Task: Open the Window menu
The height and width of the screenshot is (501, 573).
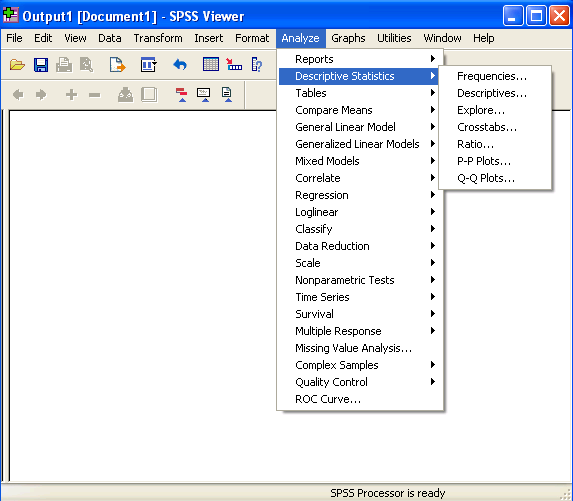Action: coord(442,38)
